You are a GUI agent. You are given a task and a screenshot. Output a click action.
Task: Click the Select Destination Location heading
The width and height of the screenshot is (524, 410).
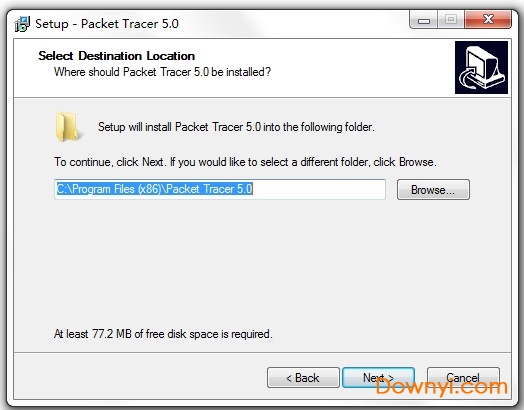[x=117, y=56]
